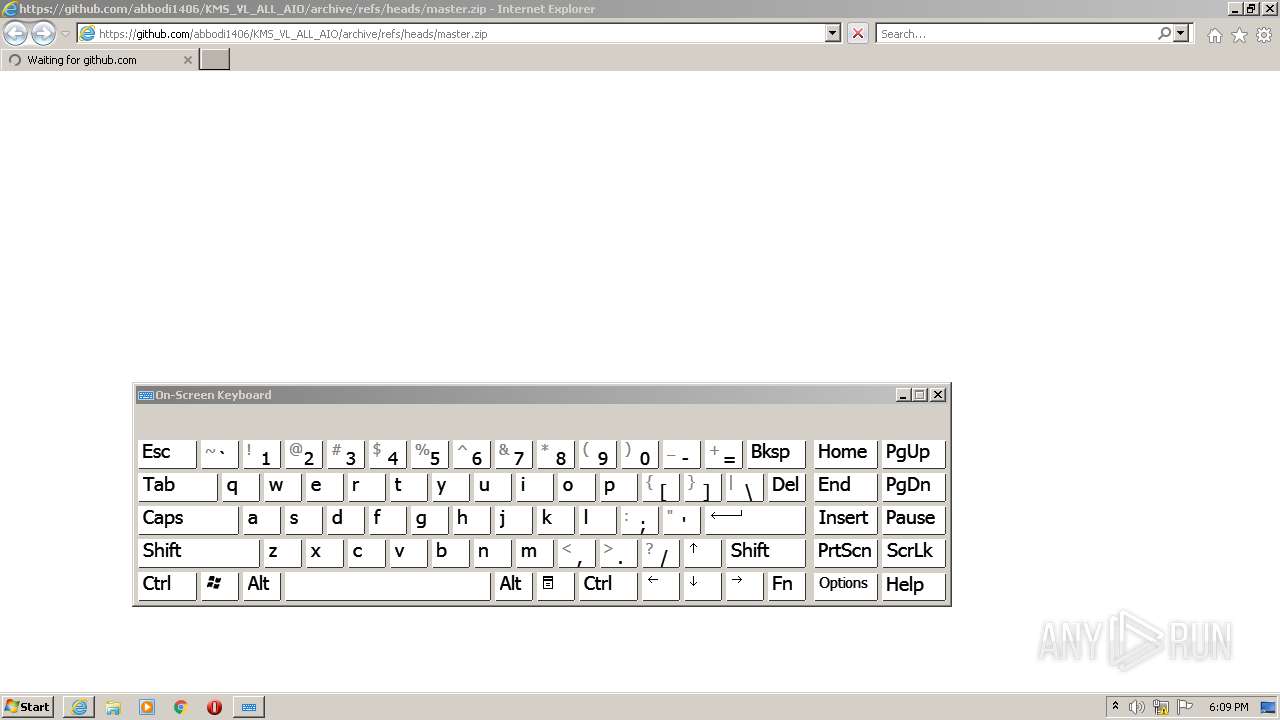
Task: Click the letter a key
Action: coord(261,519)
